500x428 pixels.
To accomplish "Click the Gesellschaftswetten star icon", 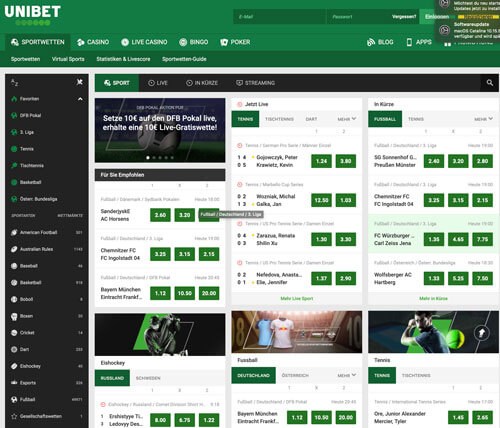I will [14, 416].
